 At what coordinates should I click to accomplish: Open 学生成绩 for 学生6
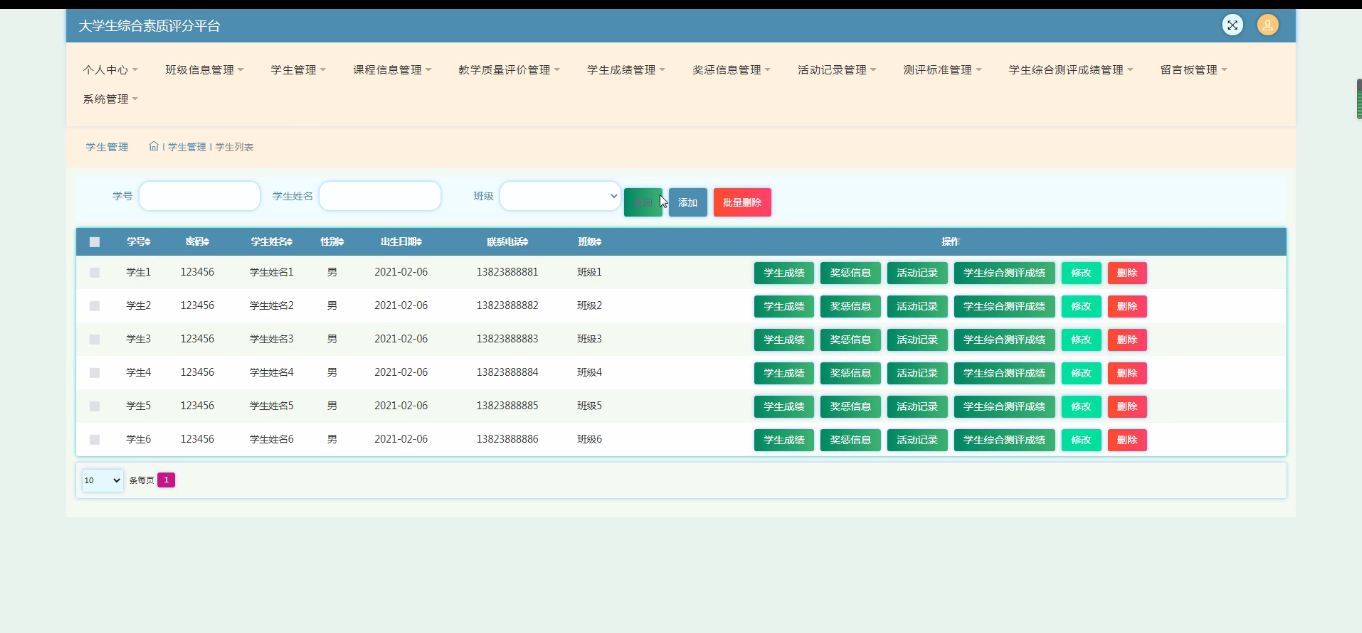point(784,440)
